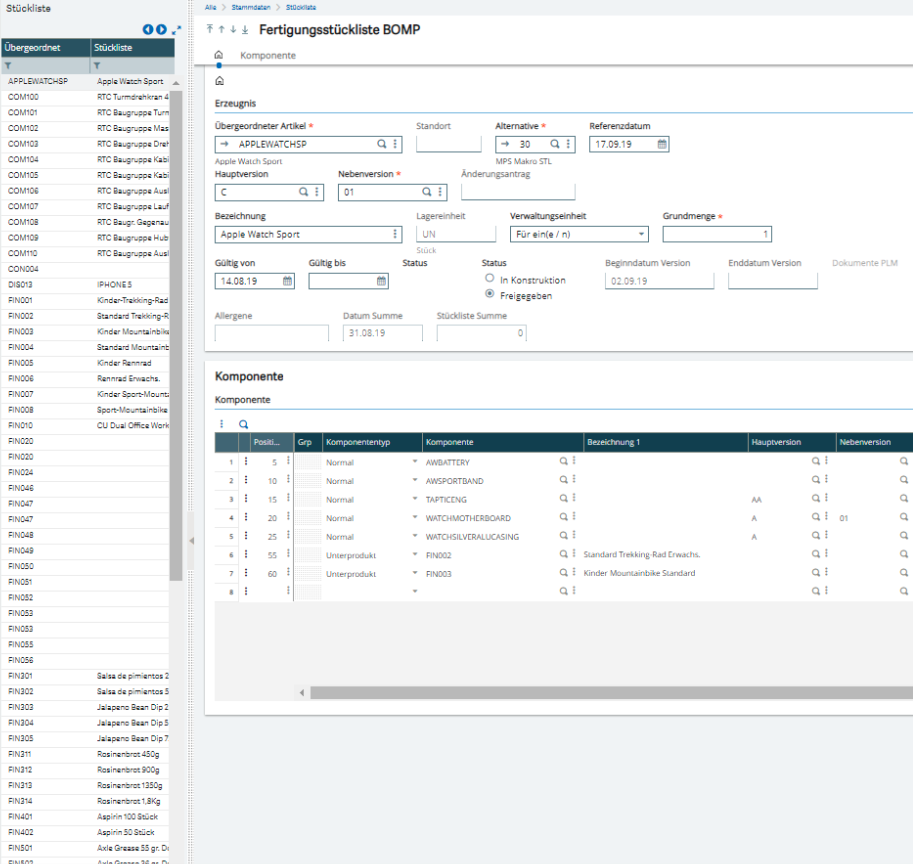Filter the Übergeordnet column

8,66
